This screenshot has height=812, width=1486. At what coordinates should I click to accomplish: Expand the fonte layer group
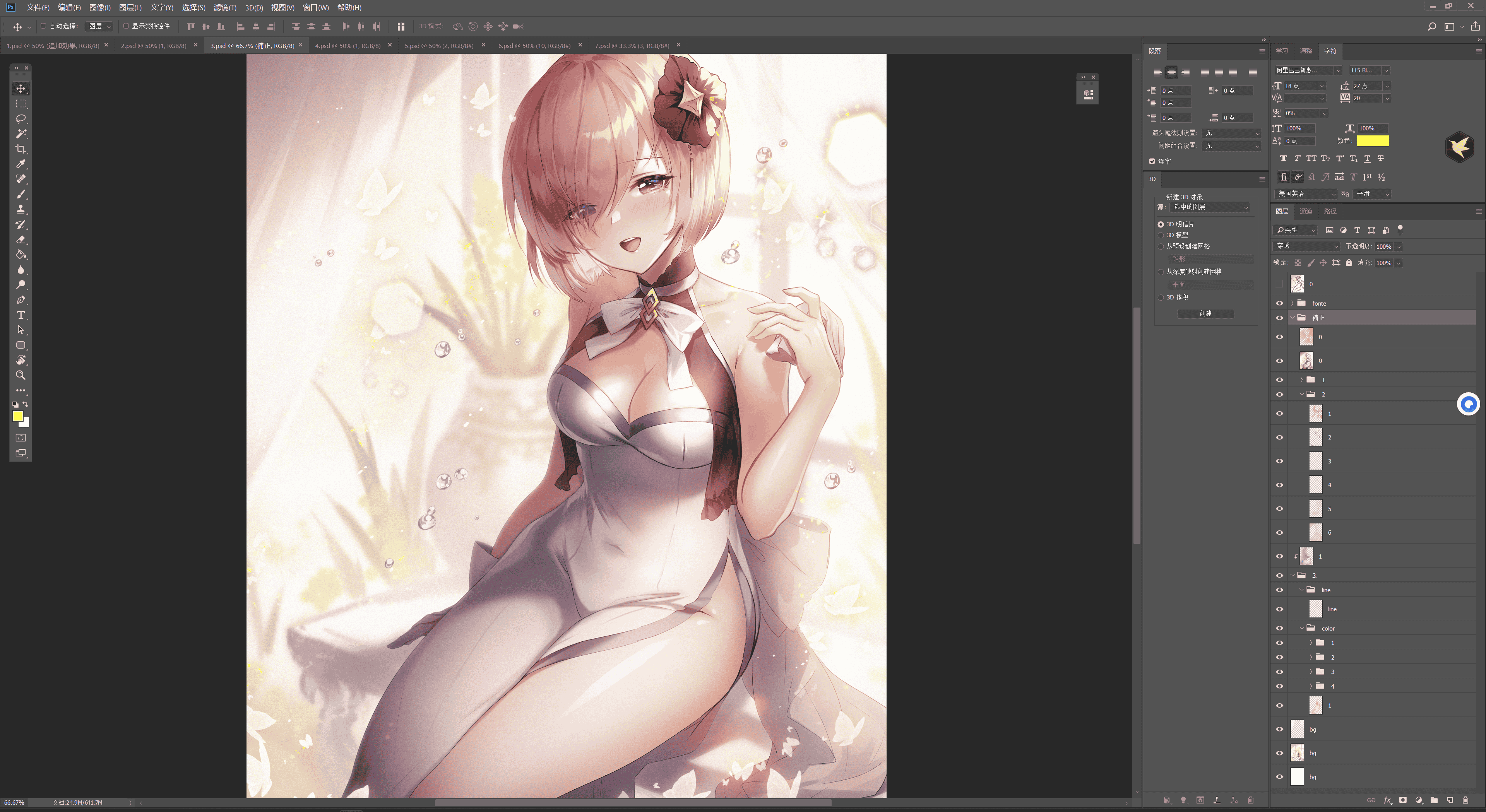(x=1292, y=303)
